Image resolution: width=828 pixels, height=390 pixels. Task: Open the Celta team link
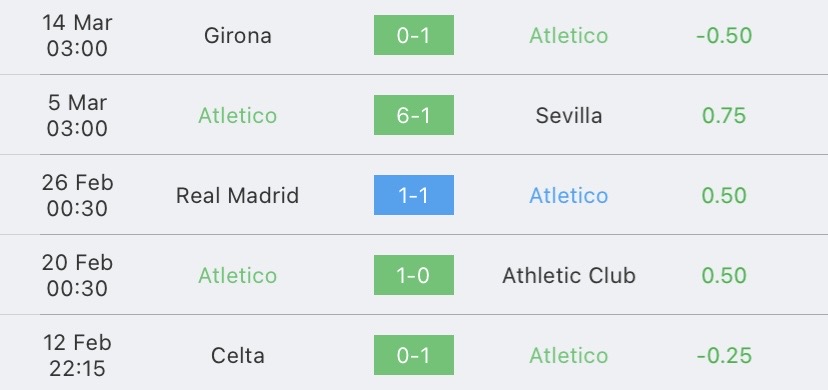tap(238, 356)
